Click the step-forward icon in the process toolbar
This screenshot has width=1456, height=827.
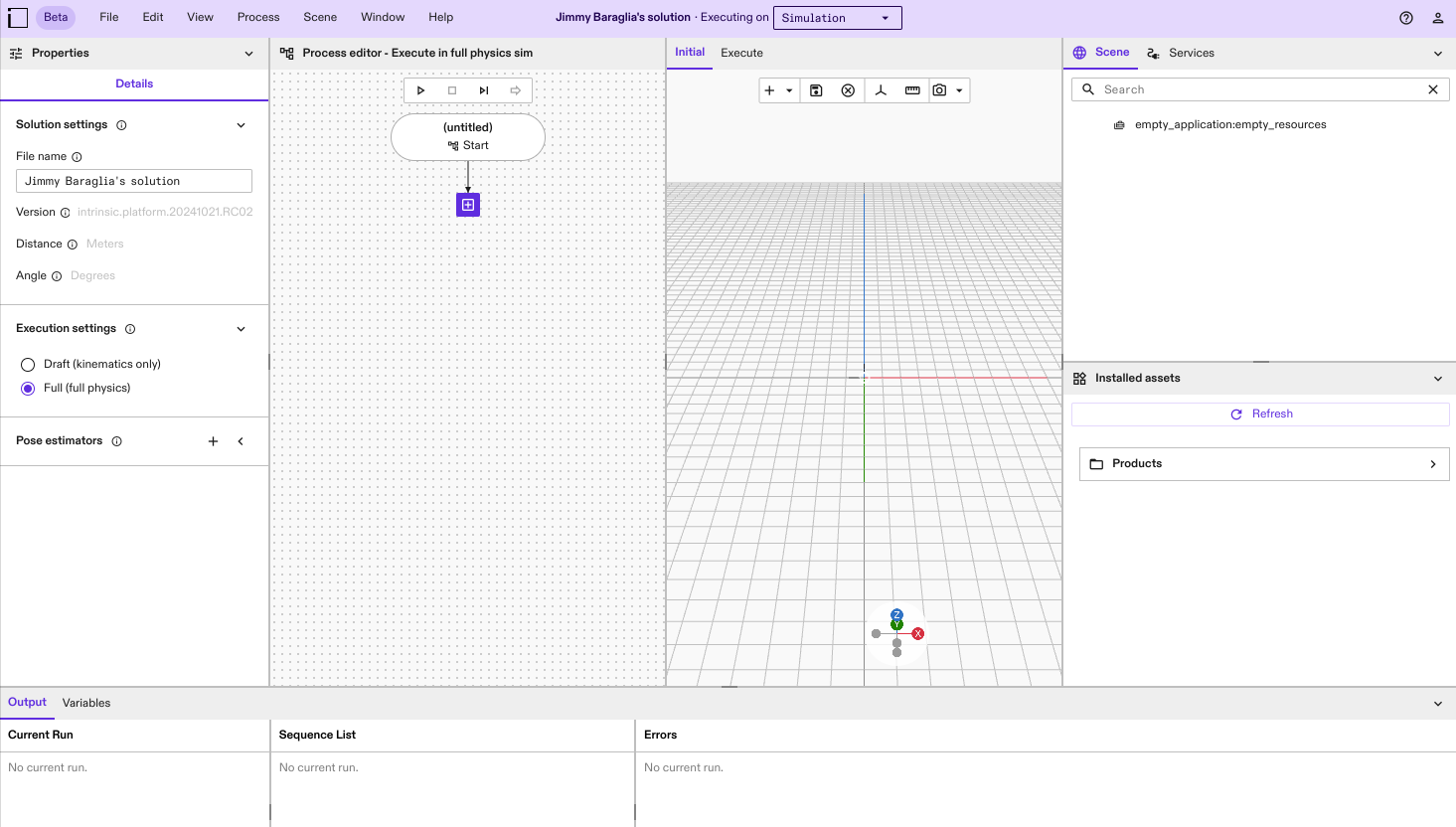[x=484, y=90]
